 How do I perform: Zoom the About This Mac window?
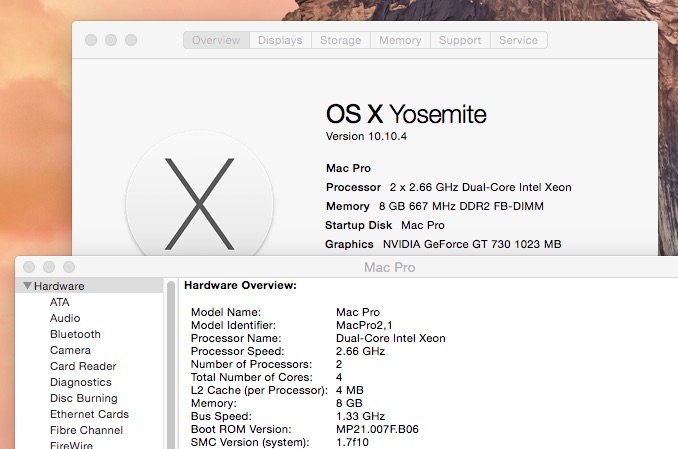click(131, 40)
